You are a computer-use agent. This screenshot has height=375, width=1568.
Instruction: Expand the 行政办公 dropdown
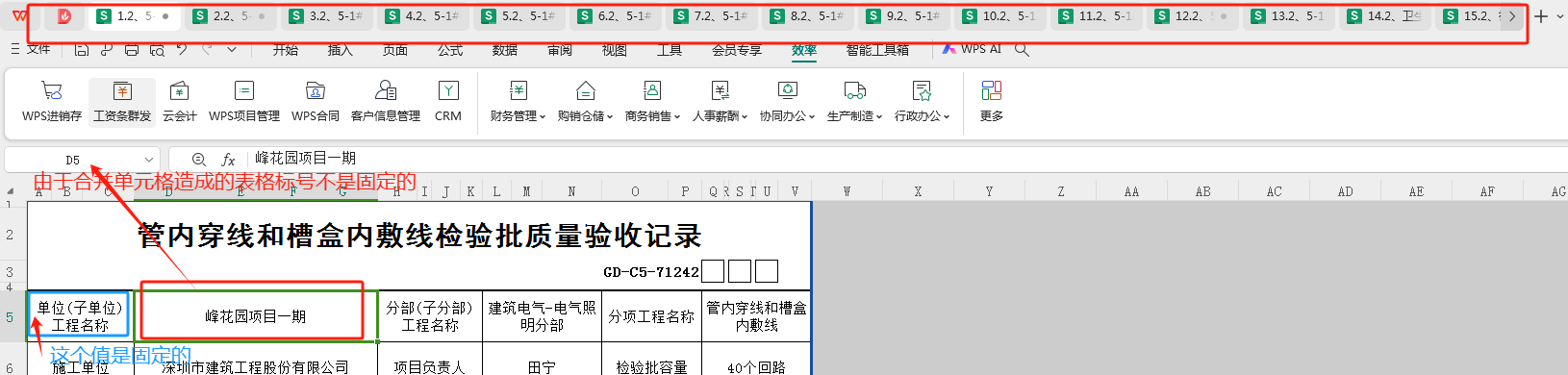(922, 102)
